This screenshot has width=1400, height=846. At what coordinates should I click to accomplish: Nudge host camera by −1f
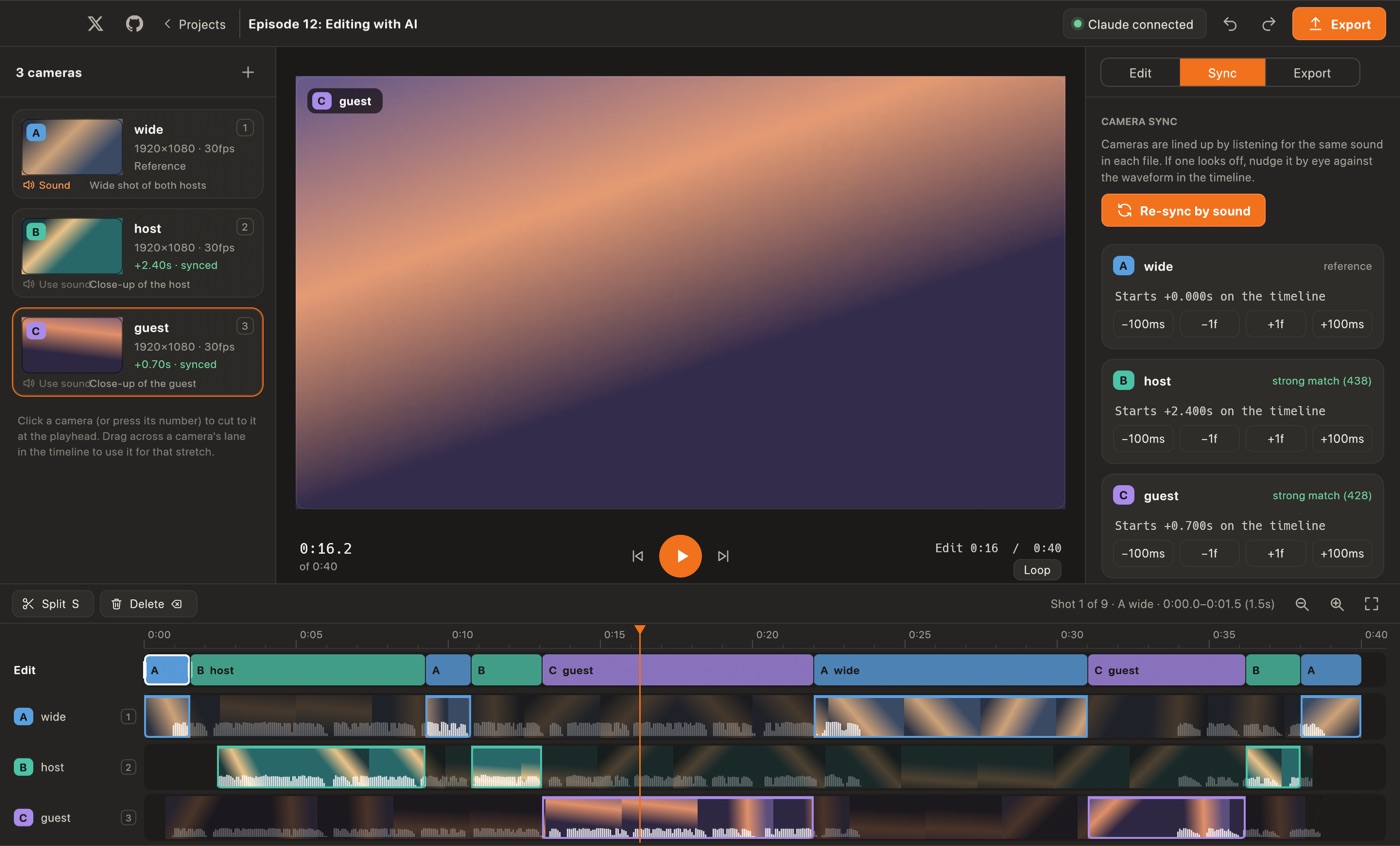1209,439
